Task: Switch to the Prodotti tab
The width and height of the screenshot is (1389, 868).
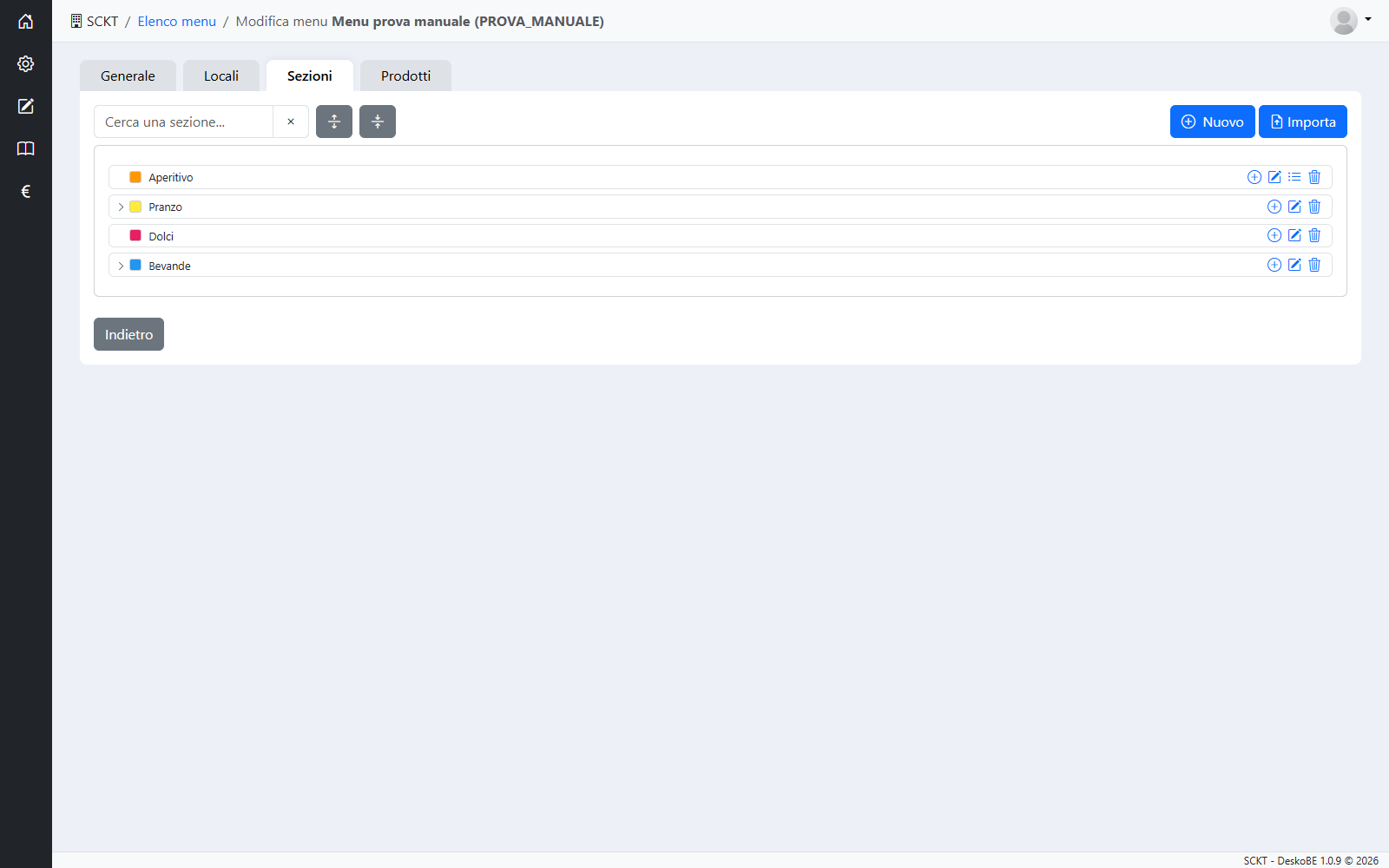Action: tap(405, 76)
